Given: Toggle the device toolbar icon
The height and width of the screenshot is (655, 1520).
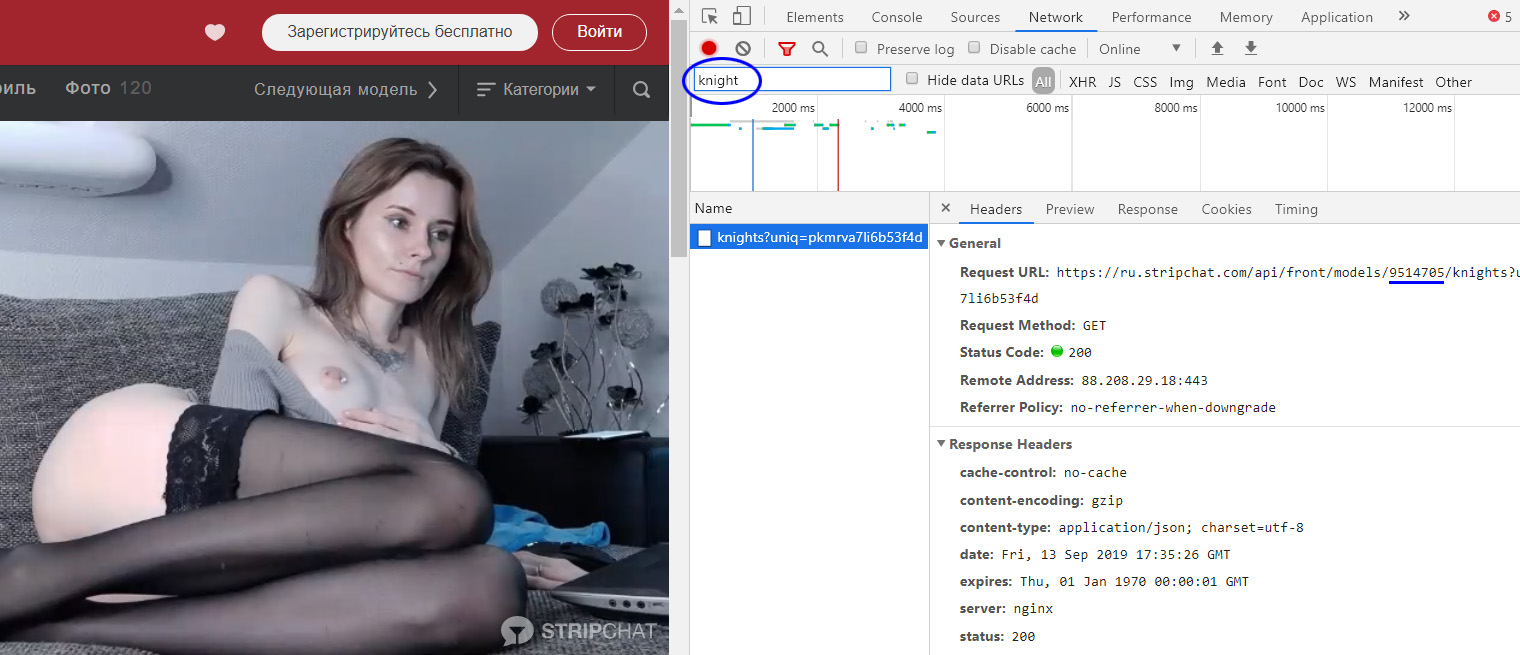Looking at the screenshot, I should [x=741, y=16].
